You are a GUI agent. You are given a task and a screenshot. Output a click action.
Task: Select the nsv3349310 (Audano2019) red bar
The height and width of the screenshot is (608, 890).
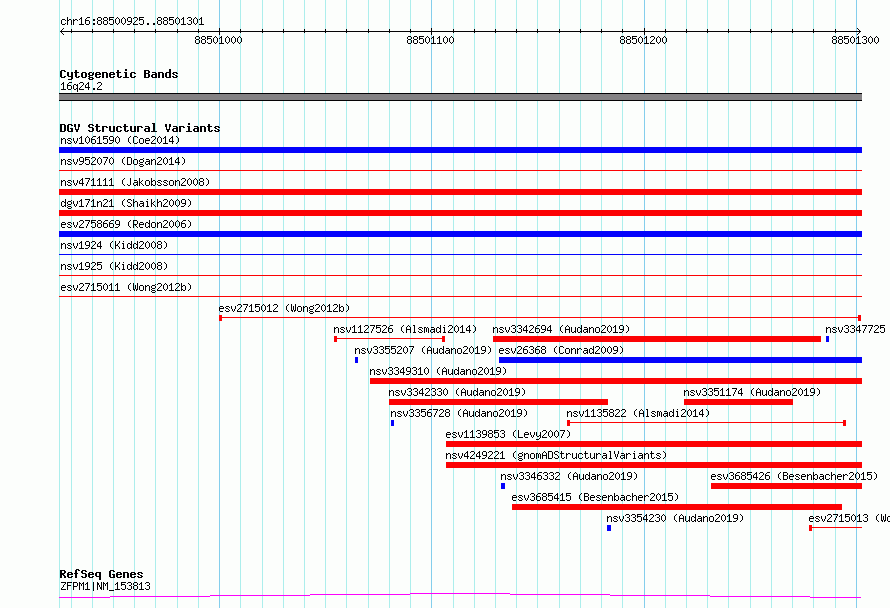click(x=616, y=381)
